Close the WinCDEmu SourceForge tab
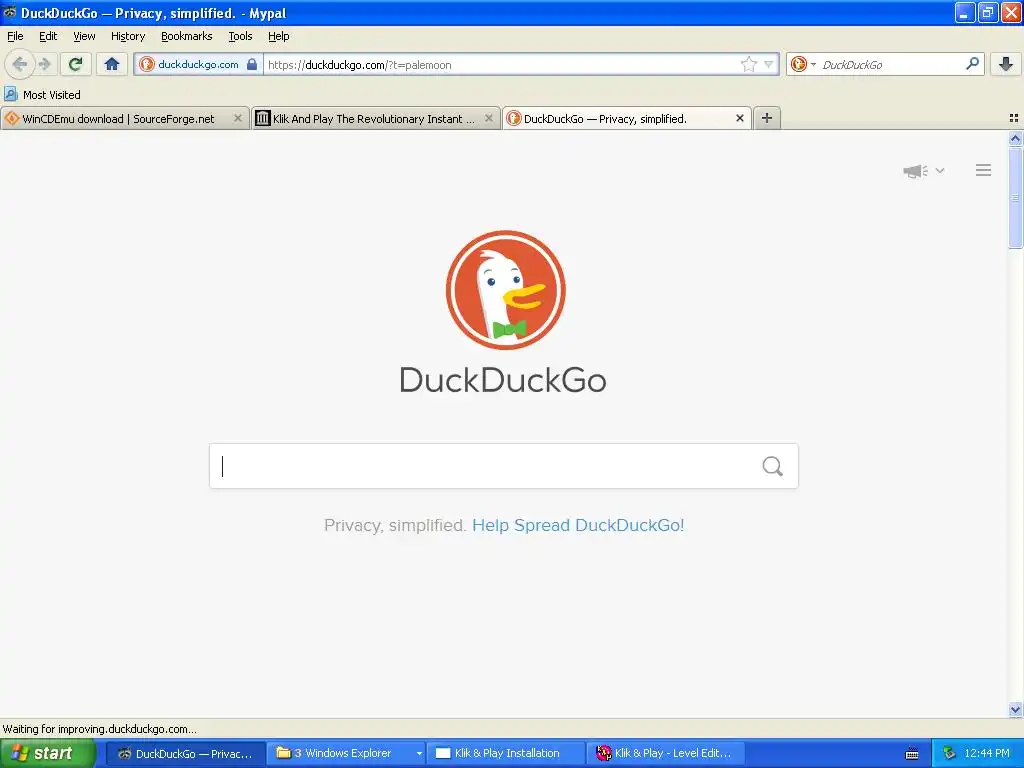 [x=238, y=118]
